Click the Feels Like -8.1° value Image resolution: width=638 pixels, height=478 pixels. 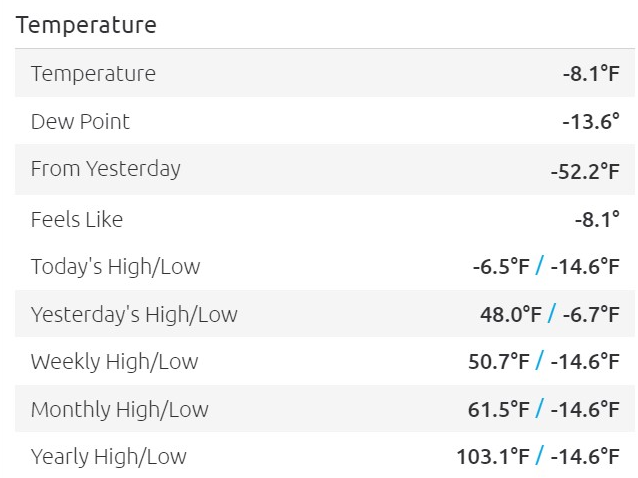pos(590,219)
